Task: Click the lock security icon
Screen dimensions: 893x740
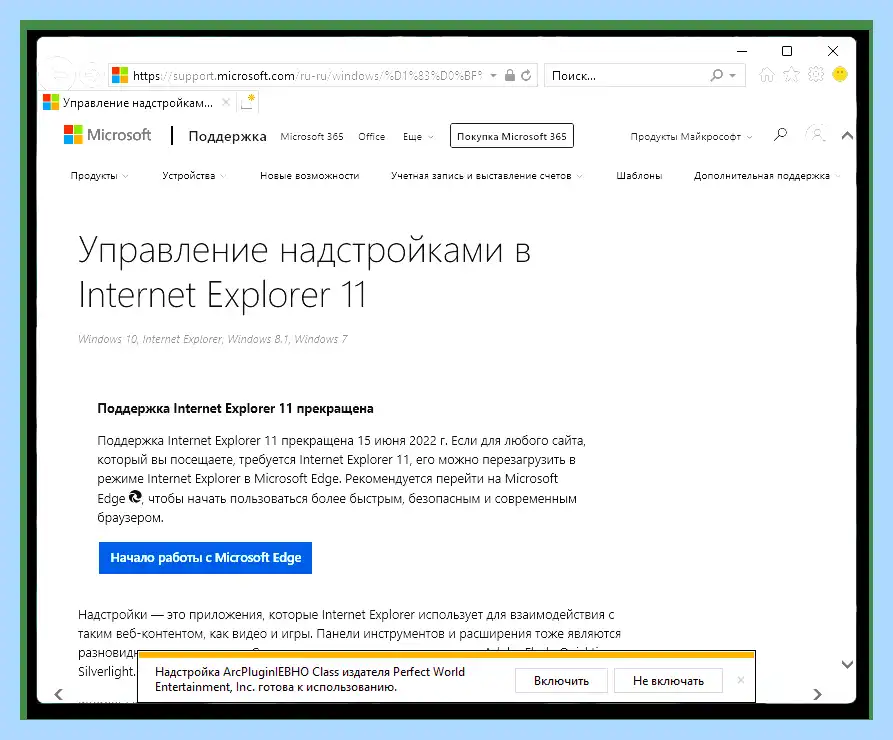Action: [510, 75]
